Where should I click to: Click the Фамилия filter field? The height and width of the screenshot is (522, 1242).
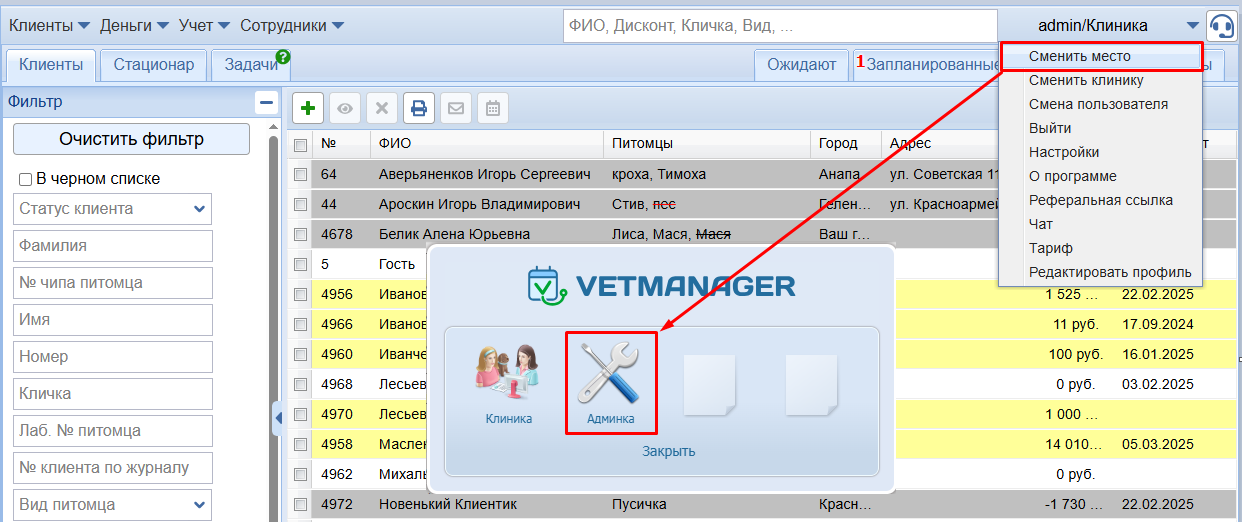click(x=113, y=246)
